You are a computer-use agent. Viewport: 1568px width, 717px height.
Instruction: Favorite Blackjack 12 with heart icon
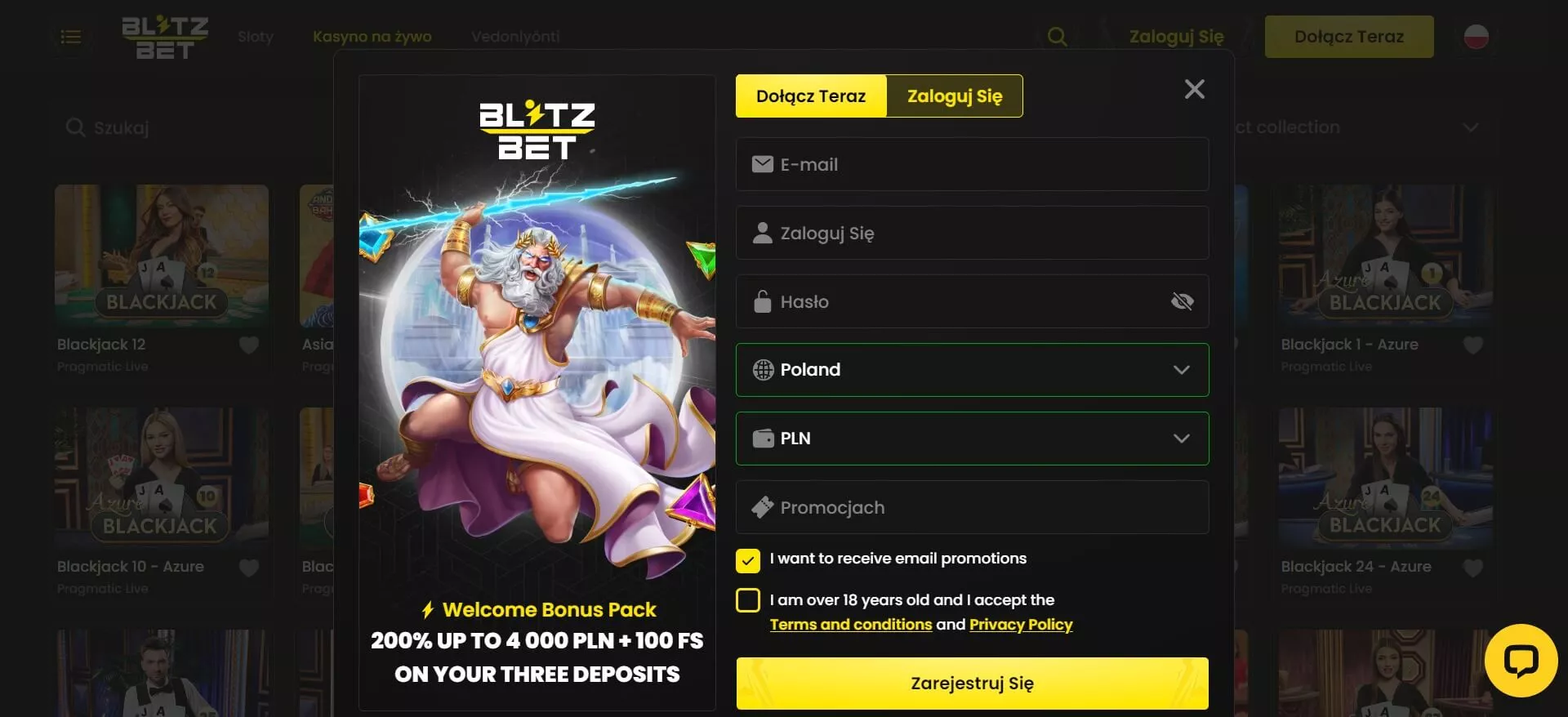[249, 345]
